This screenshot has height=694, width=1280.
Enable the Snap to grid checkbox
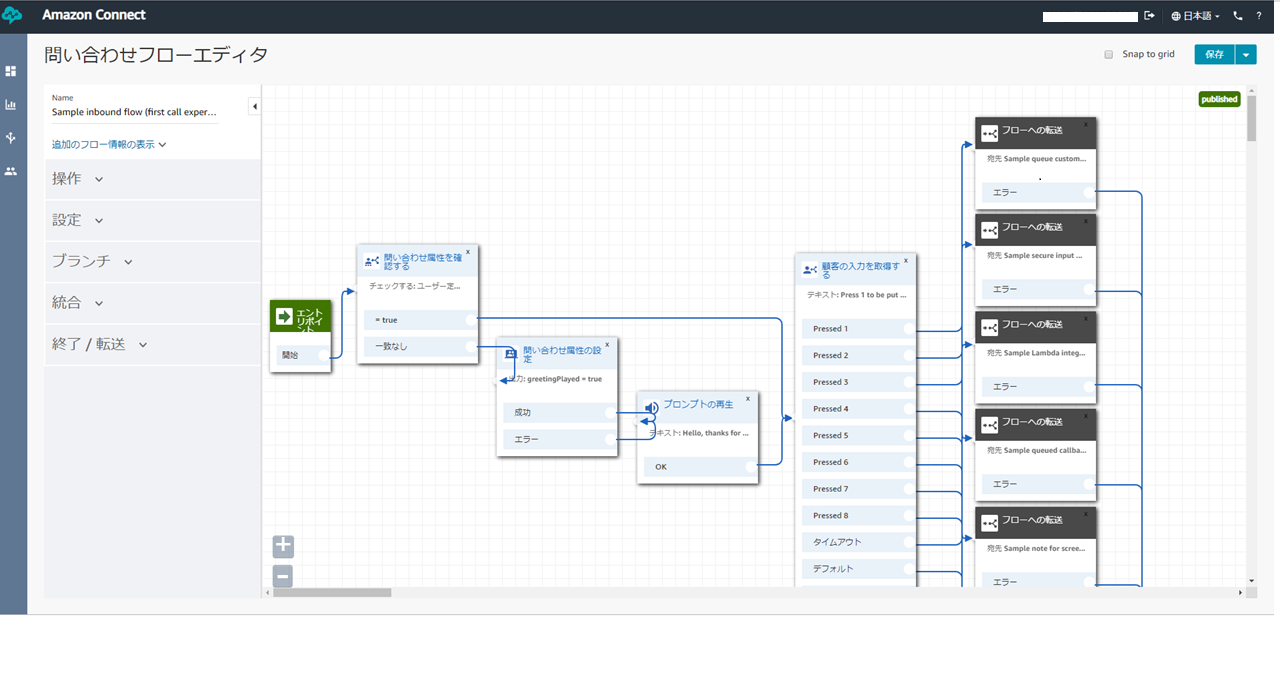1108,55
